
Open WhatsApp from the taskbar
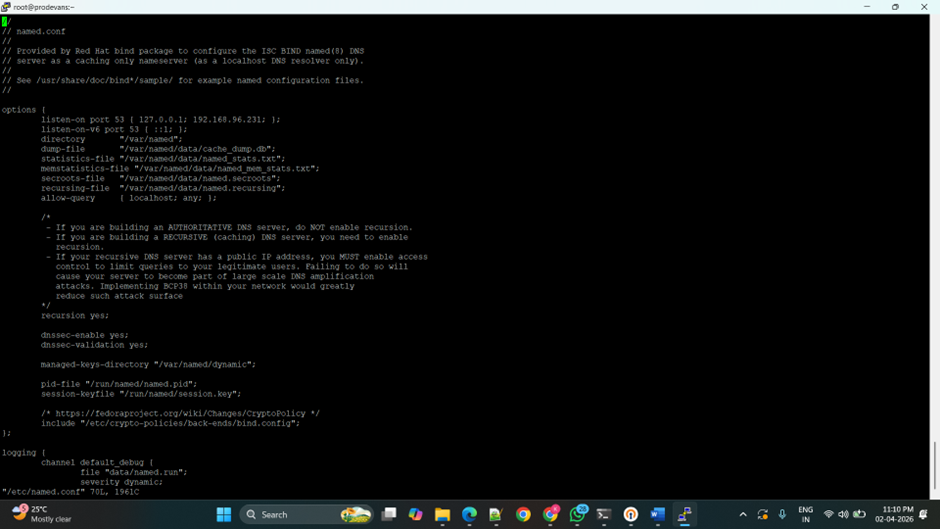(577, 514)
